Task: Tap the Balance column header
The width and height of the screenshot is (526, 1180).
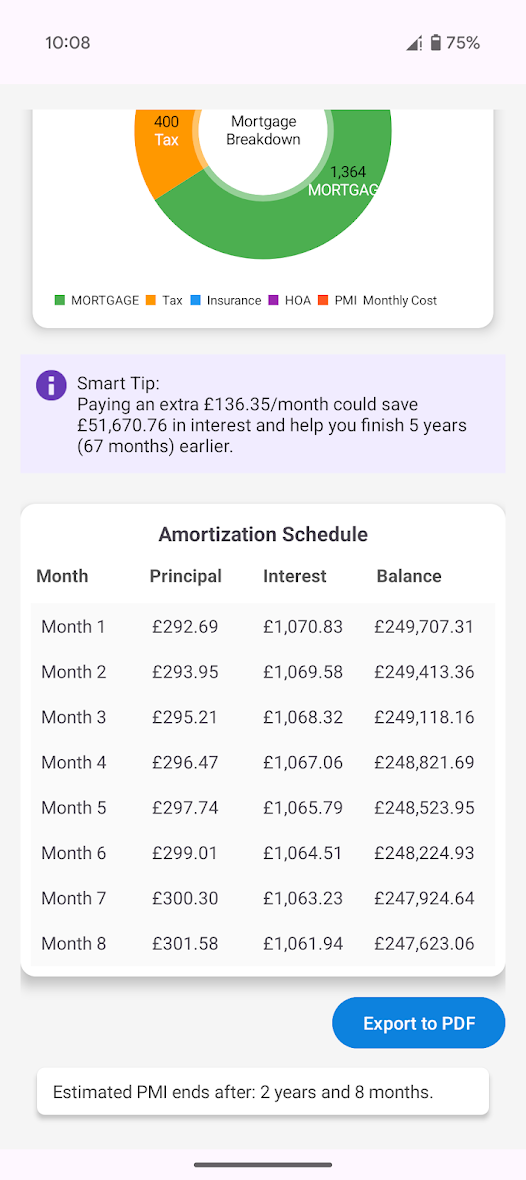Action: (x=409, y=576)
